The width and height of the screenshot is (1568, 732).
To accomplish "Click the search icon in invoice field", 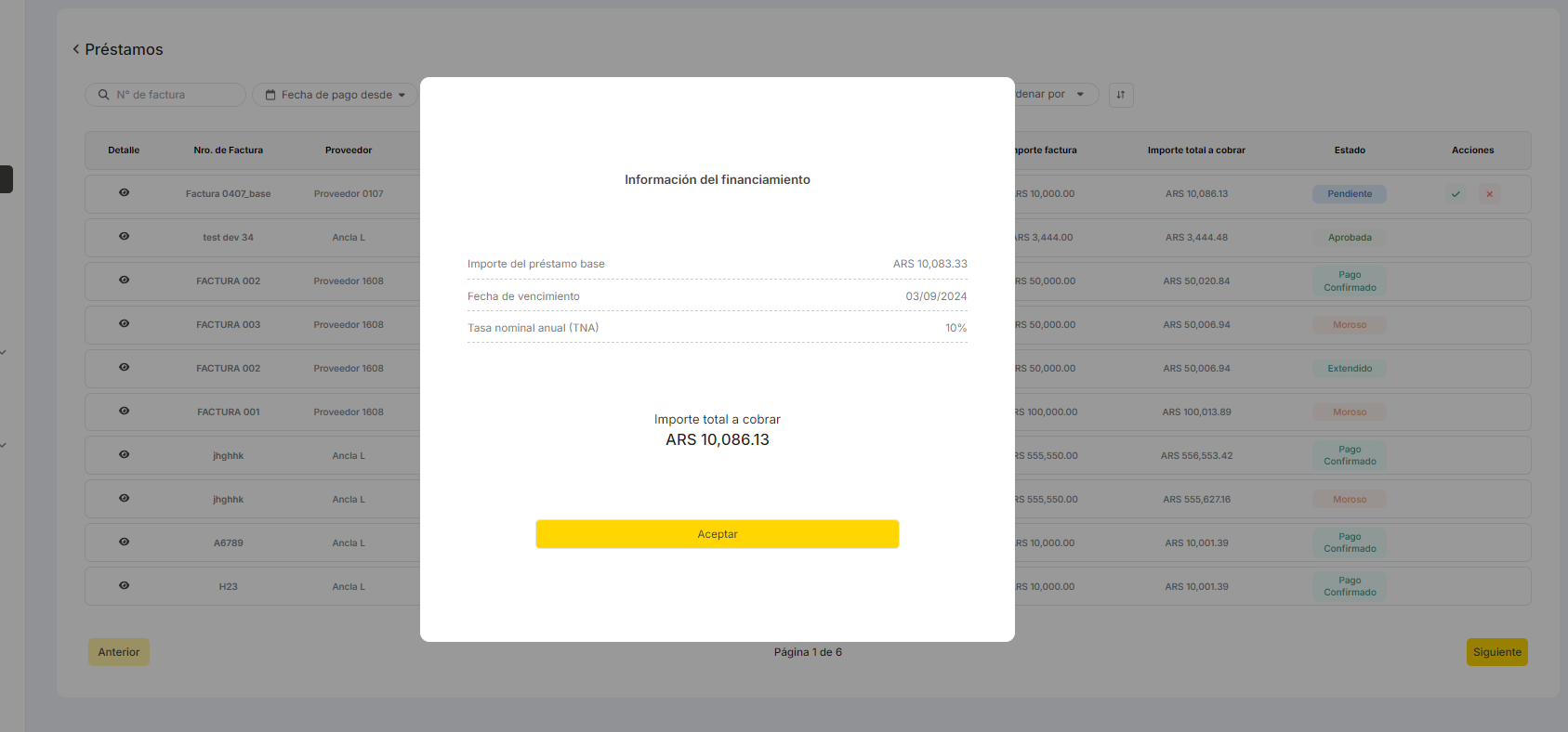I will point(103,95).
